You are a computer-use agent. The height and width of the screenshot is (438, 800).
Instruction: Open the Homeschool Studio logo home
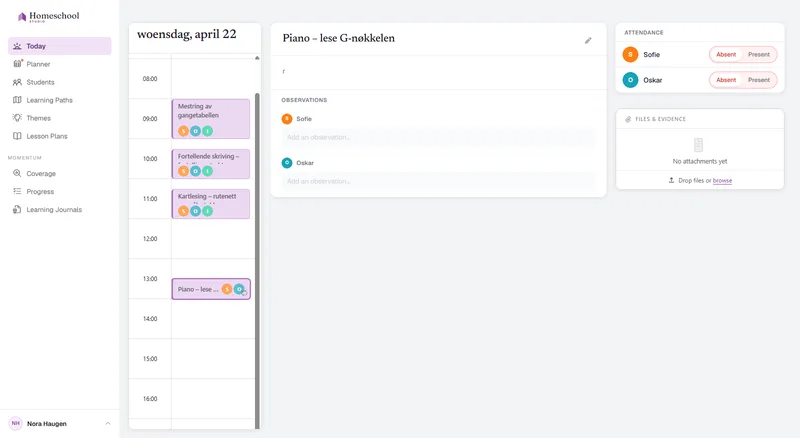[x=49, y=17]
